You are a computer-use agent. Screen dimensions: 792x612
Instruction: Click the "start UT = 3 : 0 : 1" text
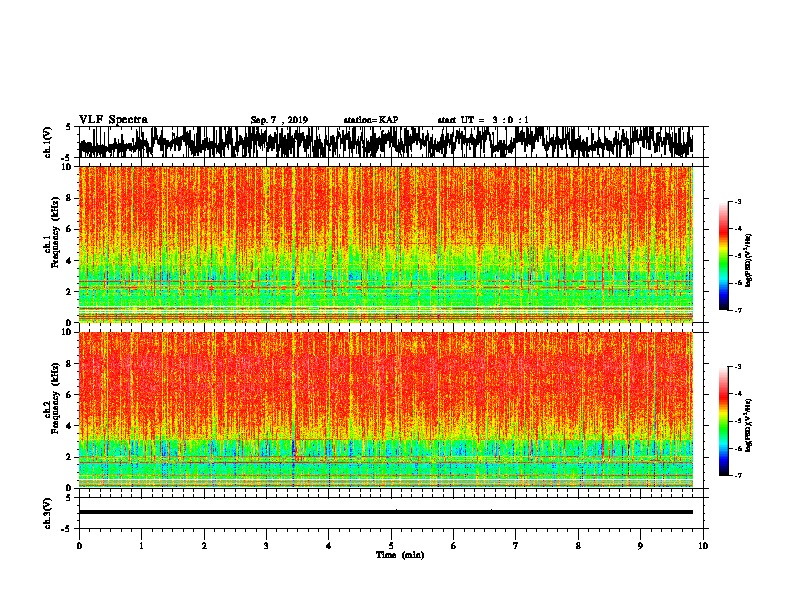(x=483, y=120)
